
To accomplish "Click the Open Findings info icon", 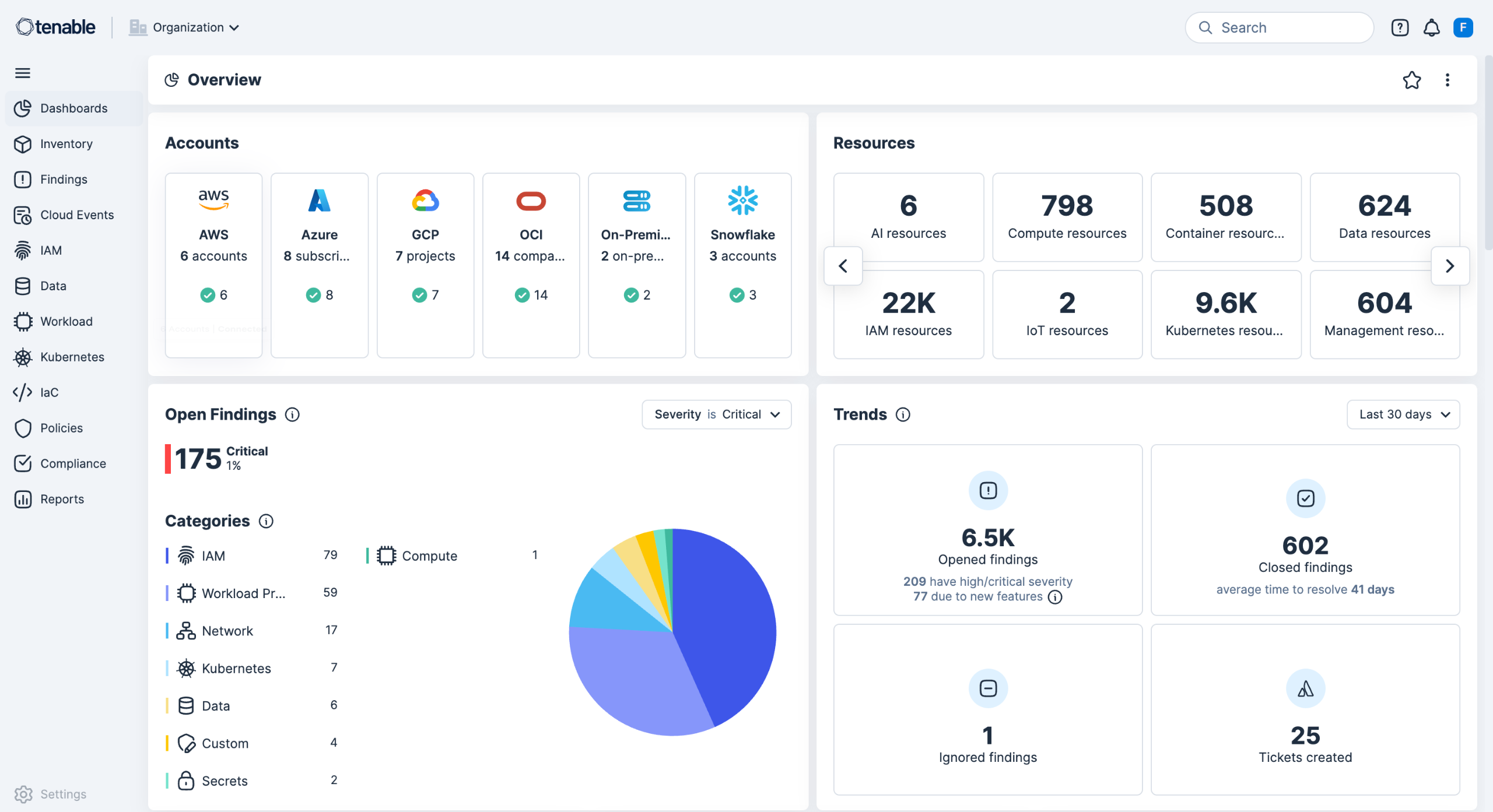I will 292,414.
